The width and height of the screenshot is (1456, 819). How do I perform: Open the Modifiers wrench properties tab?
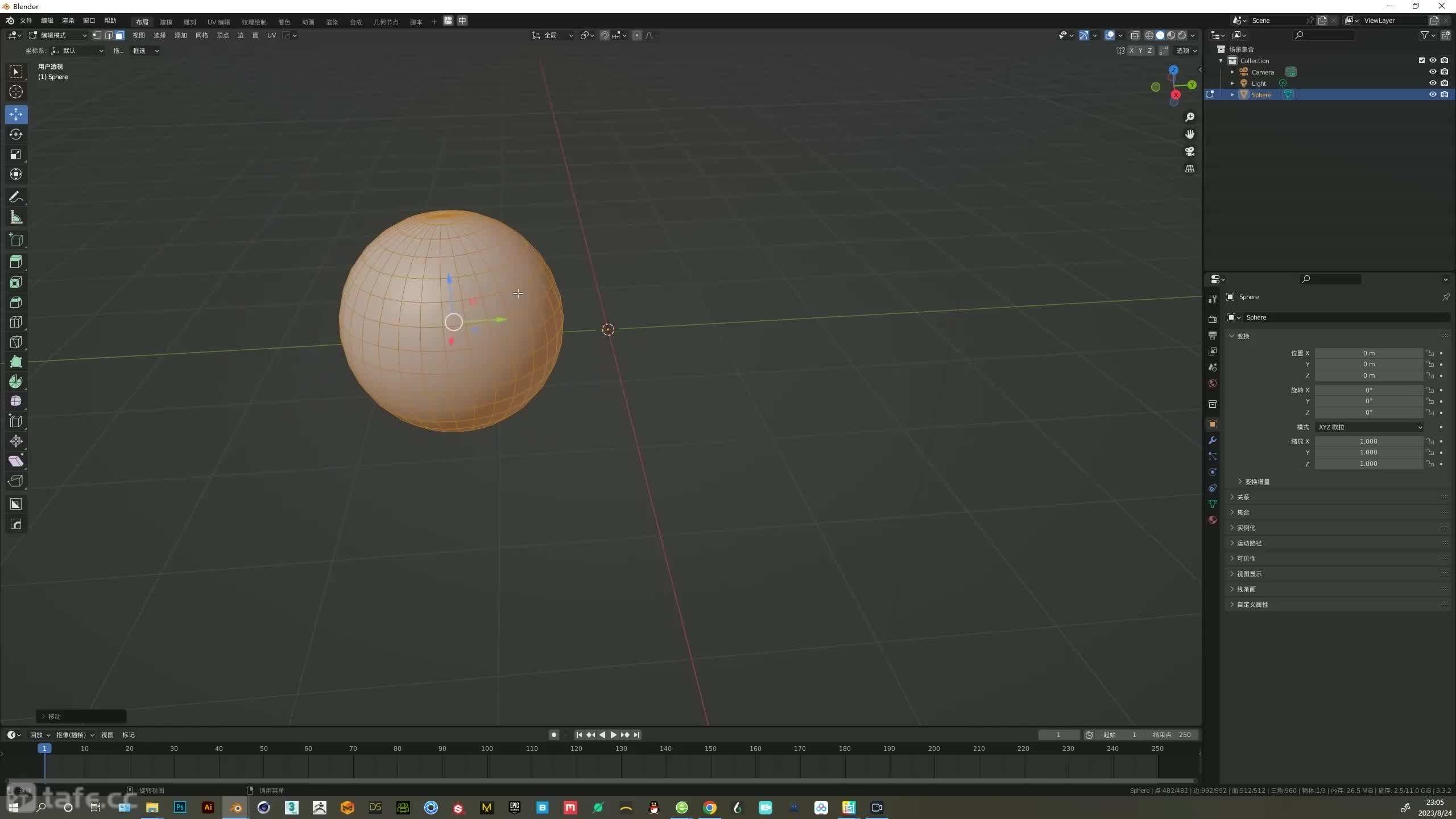pos(1213,440)
